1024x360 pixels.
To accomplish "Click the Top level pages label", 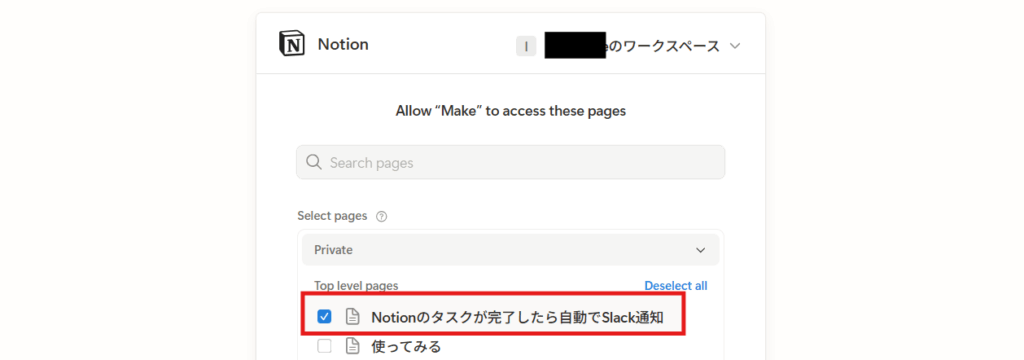I will point(356,286).
